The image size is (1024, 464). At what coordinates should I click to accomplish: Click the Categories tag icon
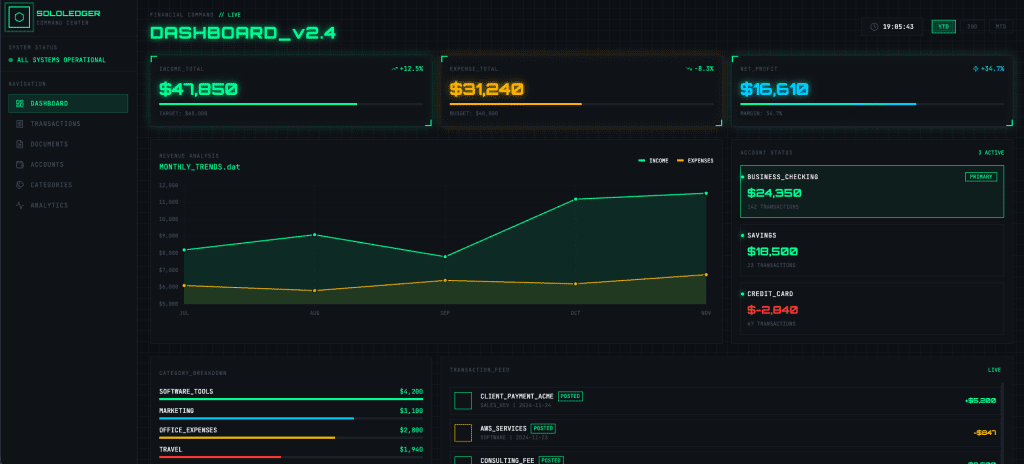click(x=20, y=185)
